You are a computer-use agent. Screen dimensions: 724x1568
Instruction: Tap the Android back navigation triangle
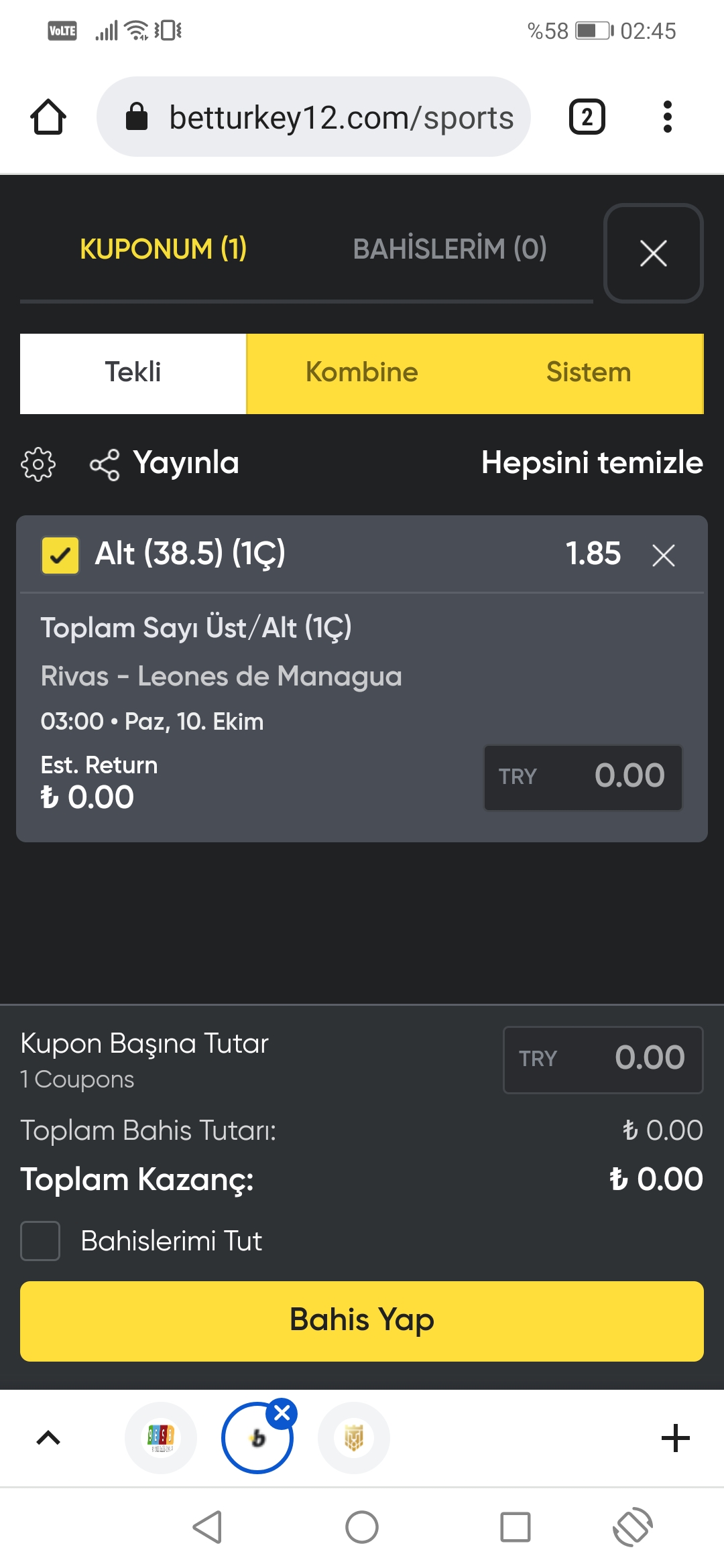(207, 1527)
